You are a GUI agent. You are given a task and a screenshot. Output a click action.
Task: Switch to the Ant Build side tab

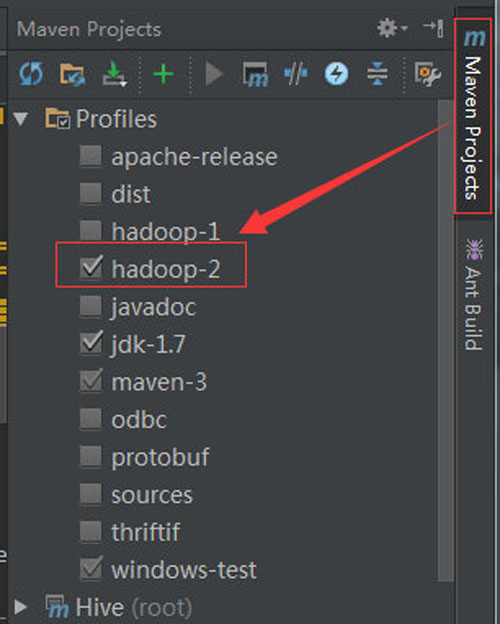[474, 294]
